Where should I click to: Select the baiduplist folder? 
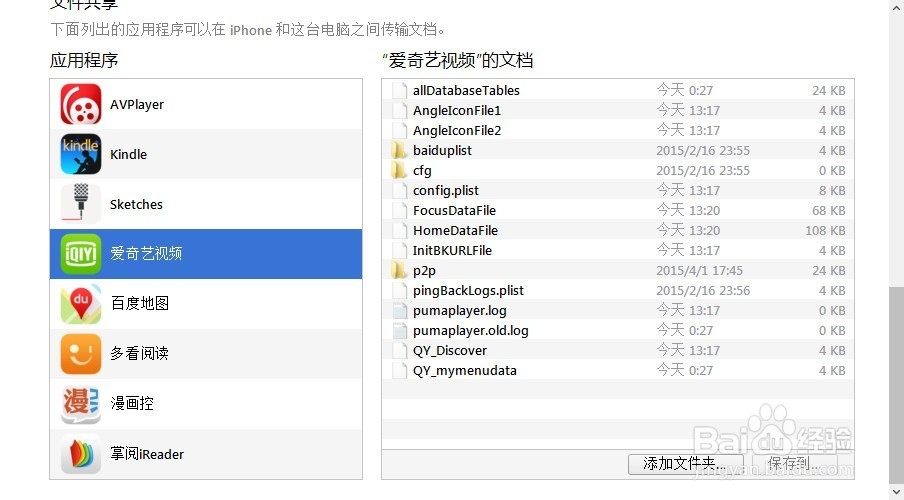point(617,151)
